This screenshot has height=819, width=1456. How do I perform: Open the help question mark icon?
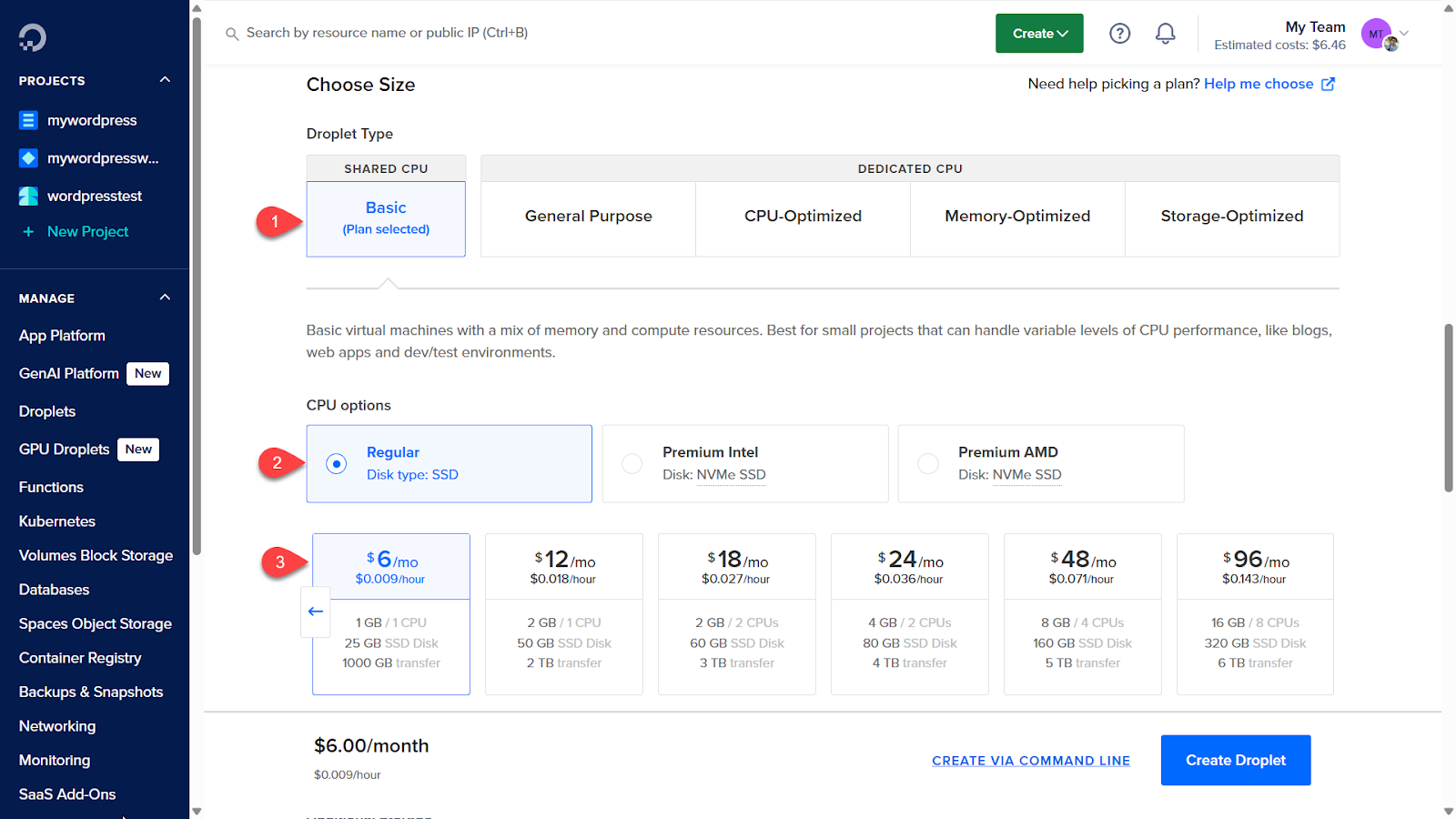coord(1119,34)
